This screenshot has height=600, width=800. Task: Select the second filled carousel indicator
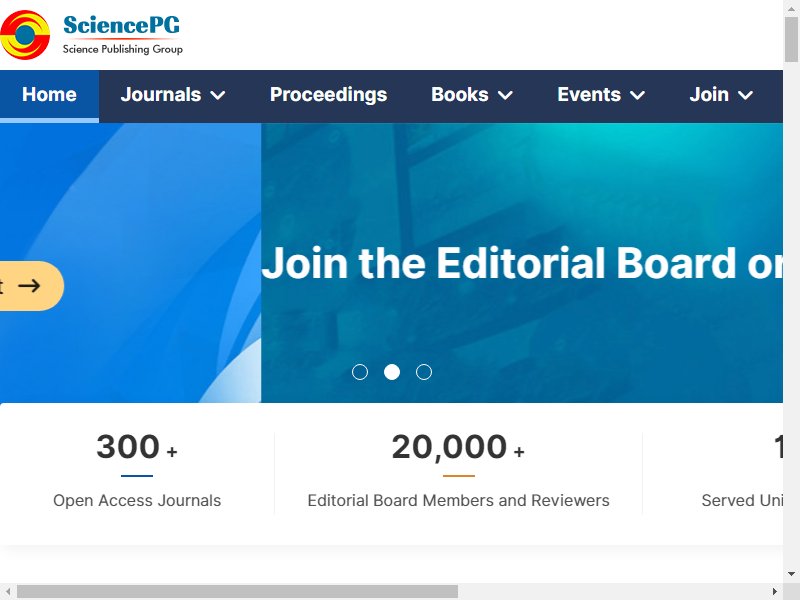coord(392,372)
